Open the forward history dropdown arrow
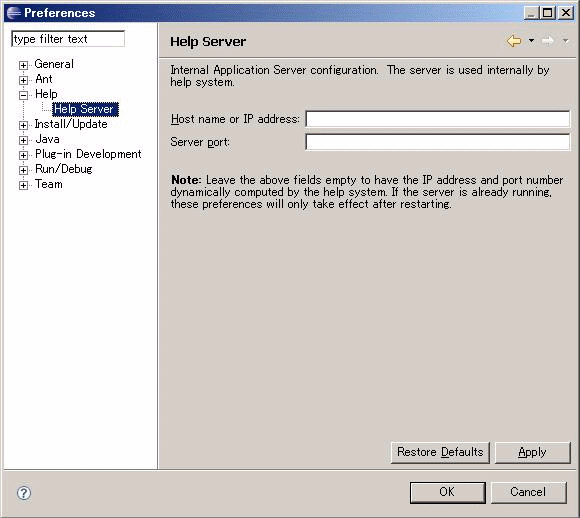This screenshot has height=518, width=580. pyautogui.click(x=565, y=40)
